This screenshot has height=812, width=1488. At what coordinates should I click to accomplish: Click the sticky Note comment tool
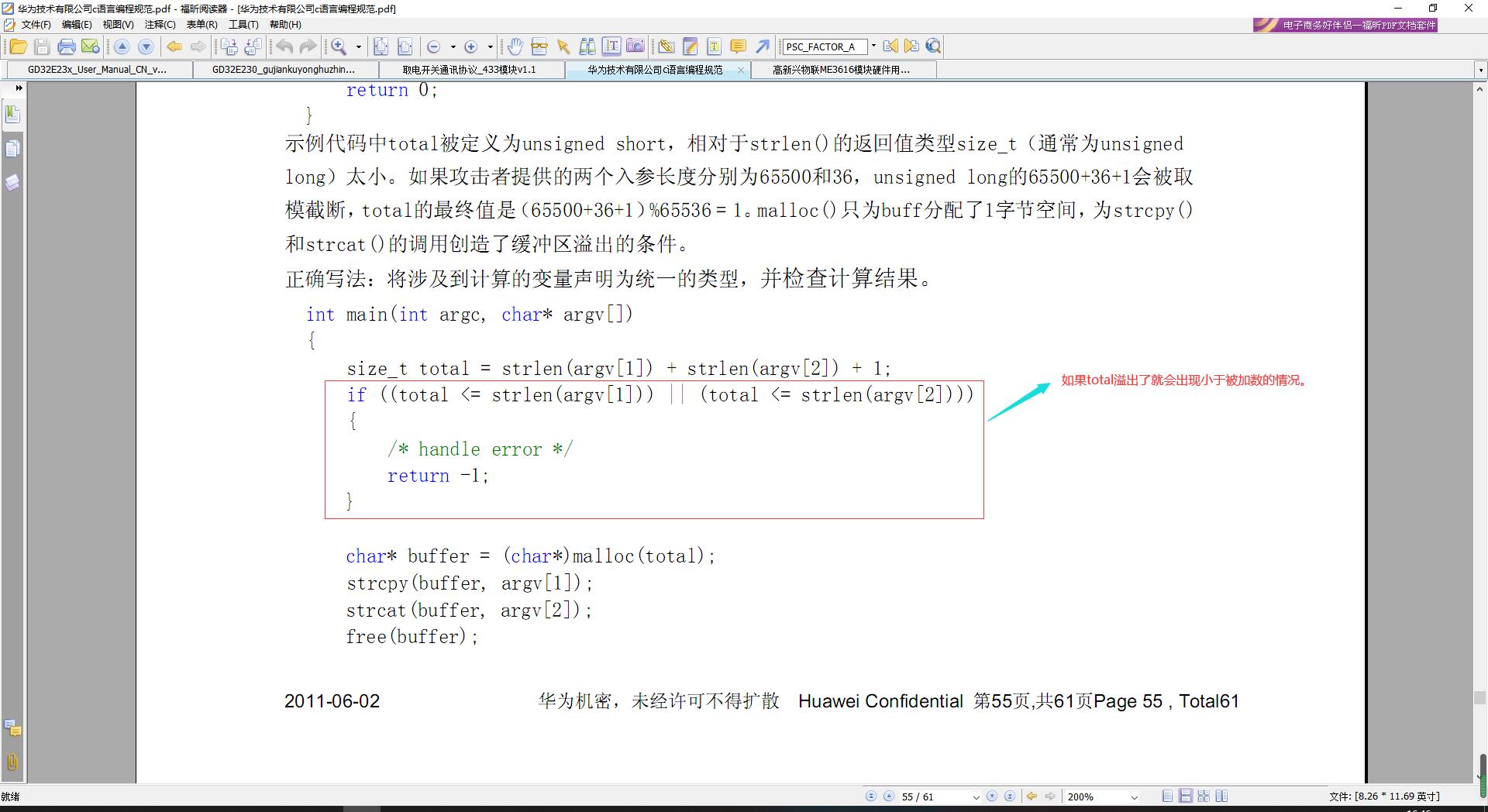[x=738, y=46]
